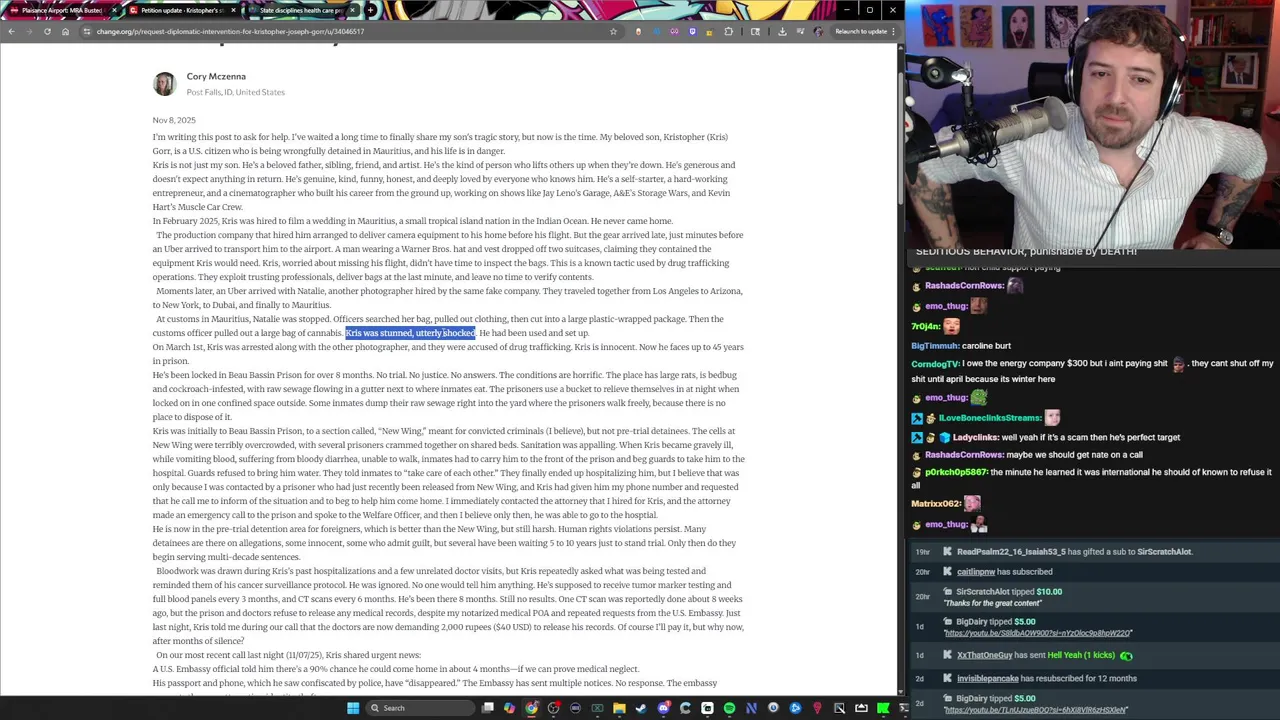
Task: Open the browser profile avatar
Action: [818, 31]
